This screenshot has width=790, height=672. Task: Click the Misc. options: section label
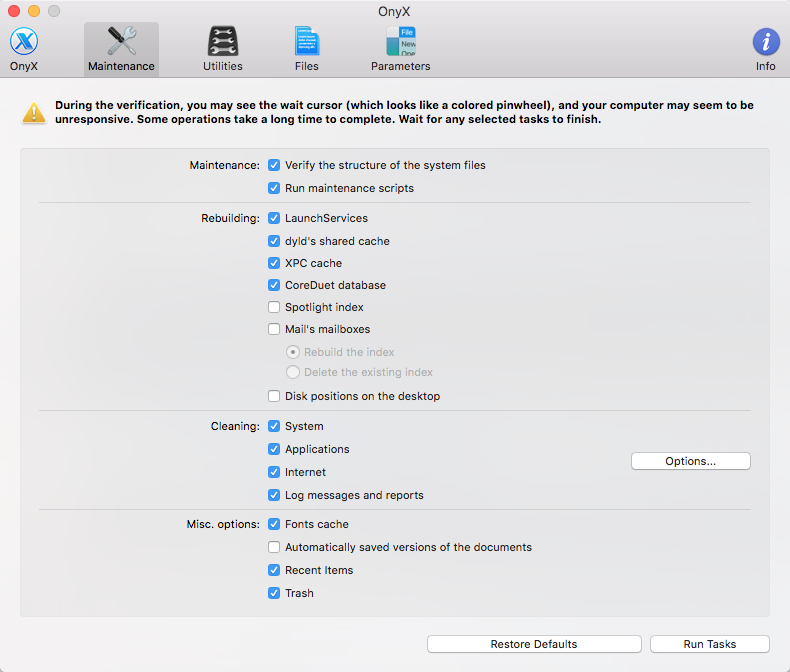[x=223, y=524]
